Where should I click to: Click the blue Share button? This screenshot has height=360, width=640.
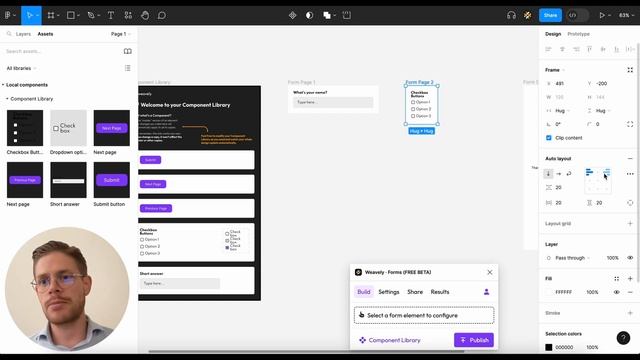coord(550,15)
